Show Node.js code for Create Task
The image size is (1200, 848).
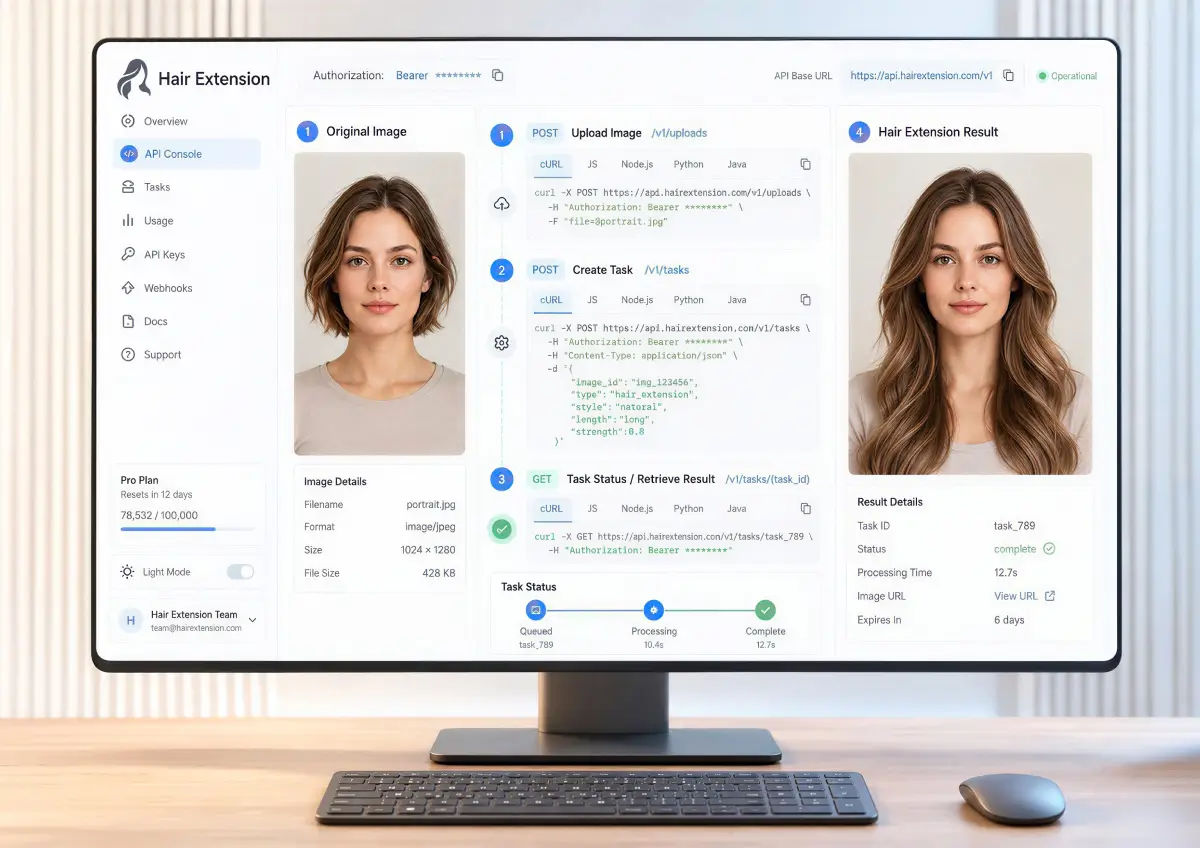pyautogui.click(x=637, y=300)
